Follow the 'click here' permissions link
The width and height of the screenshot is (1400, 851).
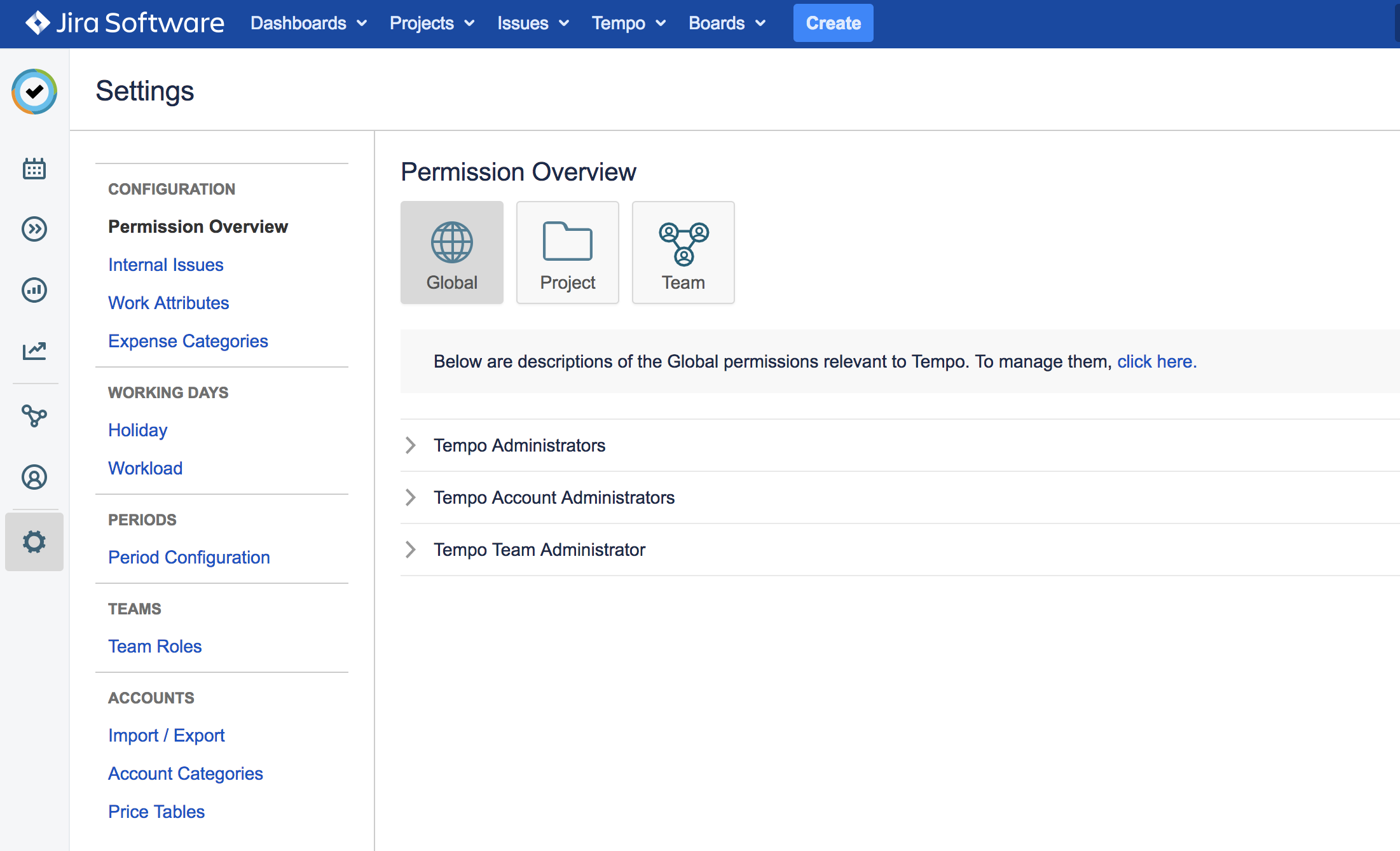point(1156,361)
